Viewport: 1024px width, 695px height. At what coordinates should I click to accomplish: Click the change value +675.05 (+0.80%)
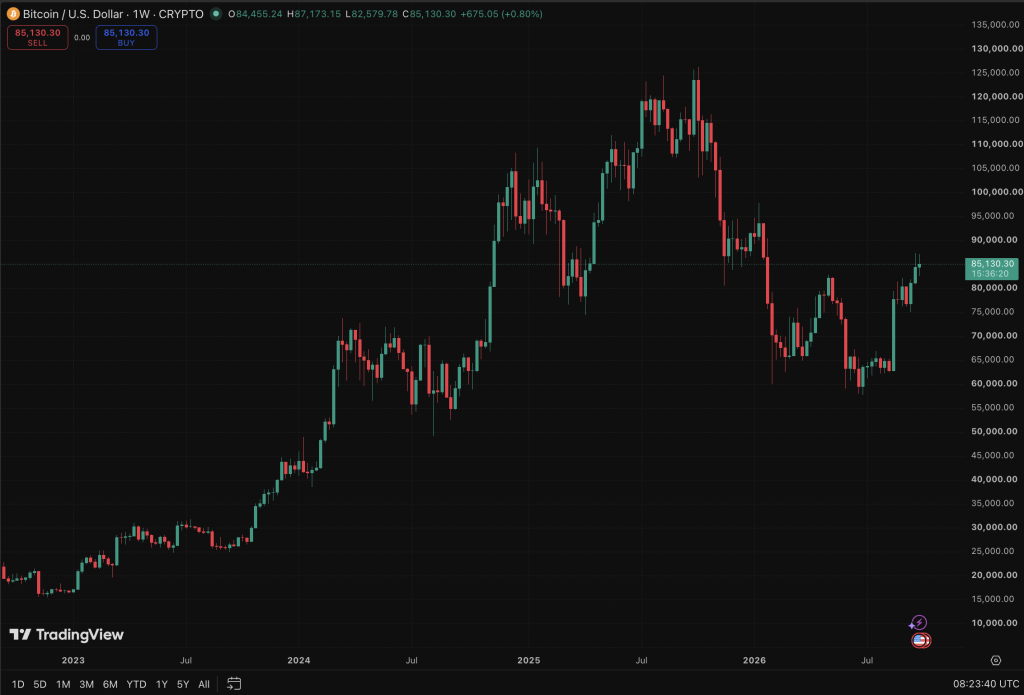click(502, 14)
